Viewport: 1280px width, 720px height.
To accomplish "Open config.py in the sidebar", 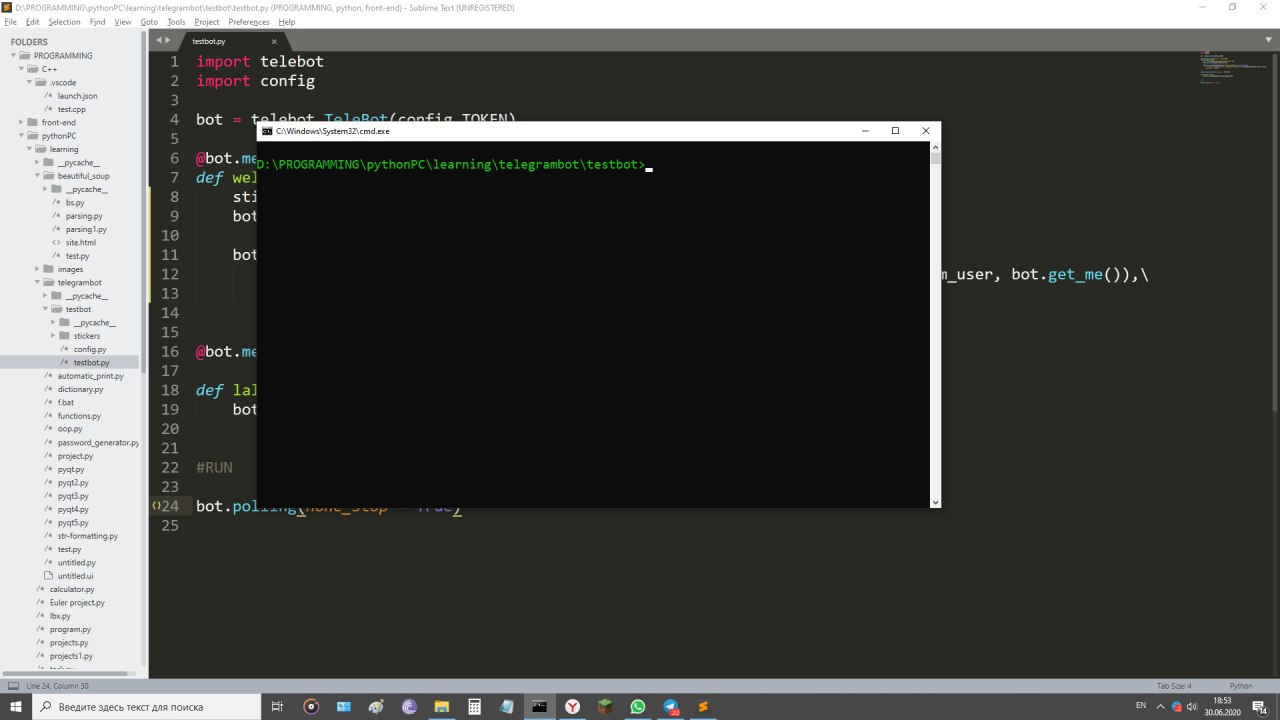I will coord(90,349).
